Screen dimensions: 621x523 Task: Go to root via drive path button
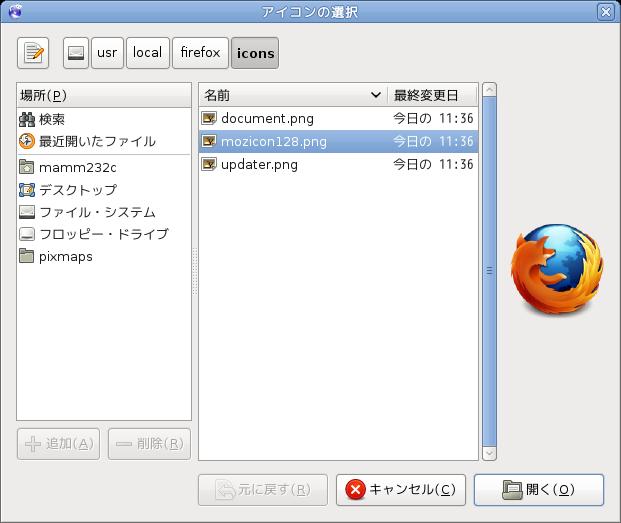(76, 53)
